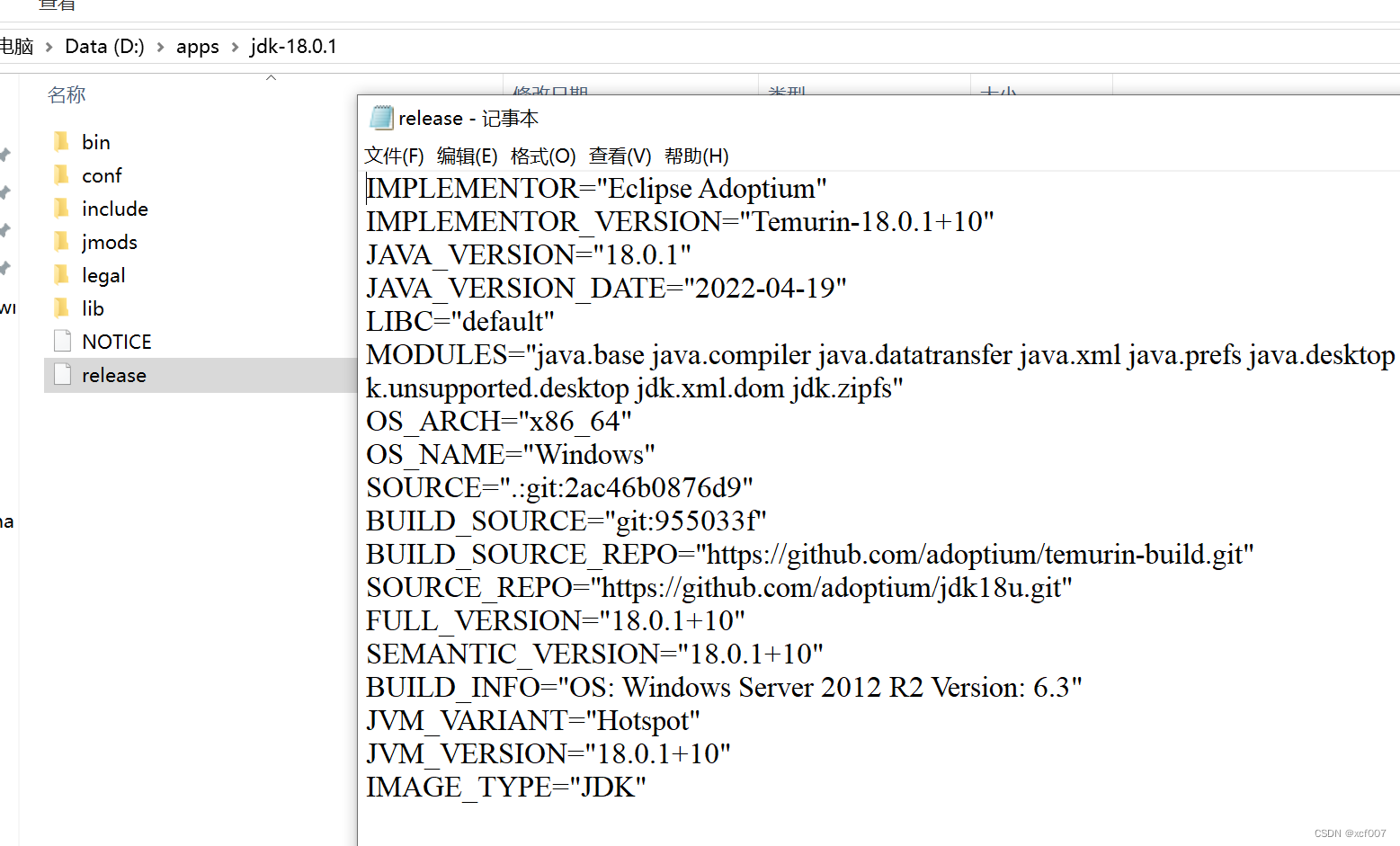Click the NOTICE file icon

tap(62, 342)
